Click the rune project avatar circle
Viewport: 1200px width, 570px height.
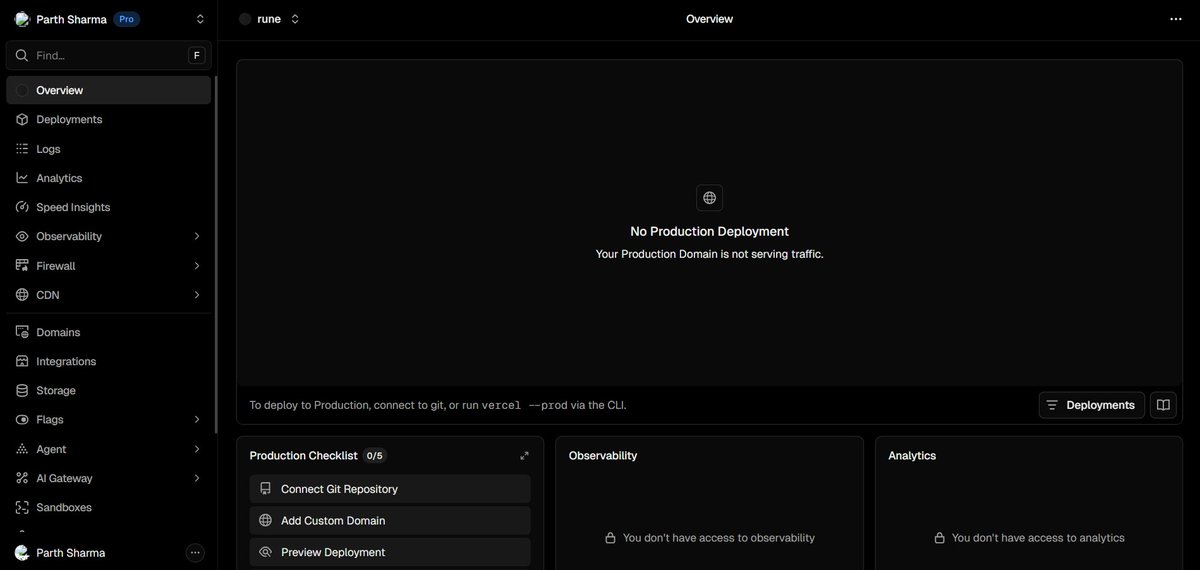245,19
